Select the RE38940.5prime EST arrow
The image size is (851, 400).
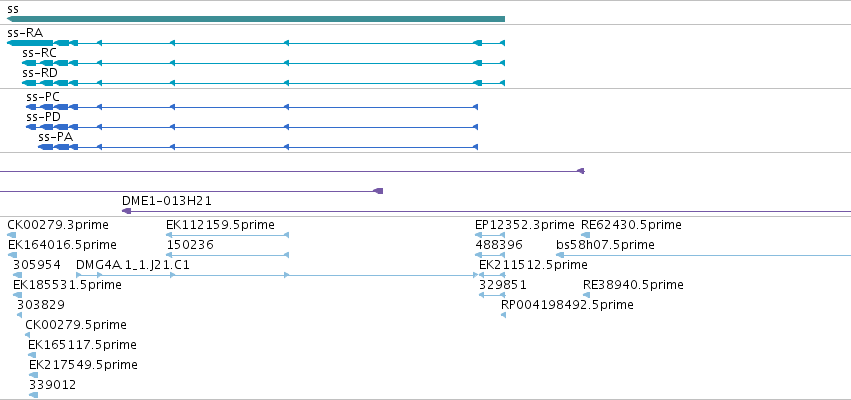point(586,295)
